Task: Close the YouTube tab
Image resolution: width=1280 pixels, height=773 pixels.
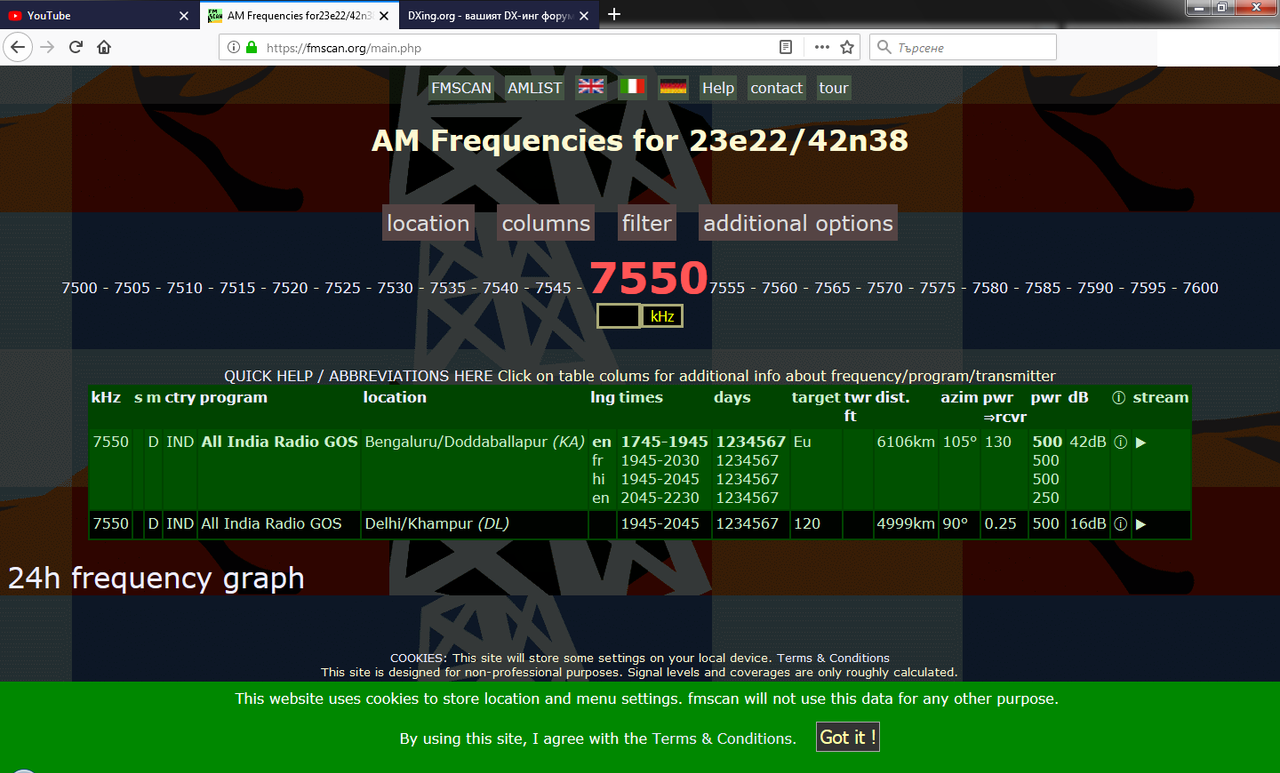Action: click(x=184, y=16)
